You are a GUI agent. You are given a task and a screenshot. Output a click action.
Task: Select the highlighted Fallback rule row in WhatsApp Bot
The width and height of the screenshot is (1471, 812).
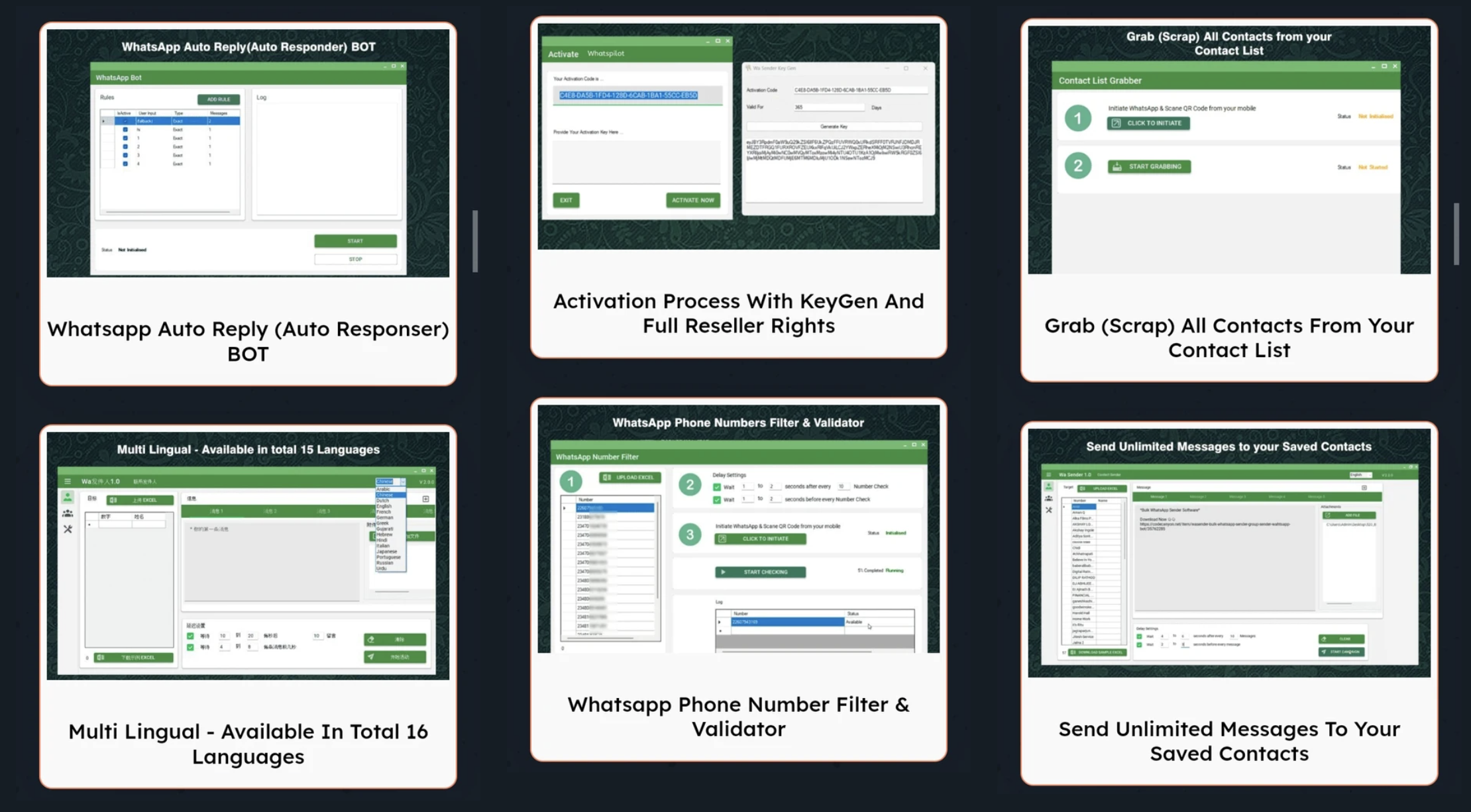point(170,121)
